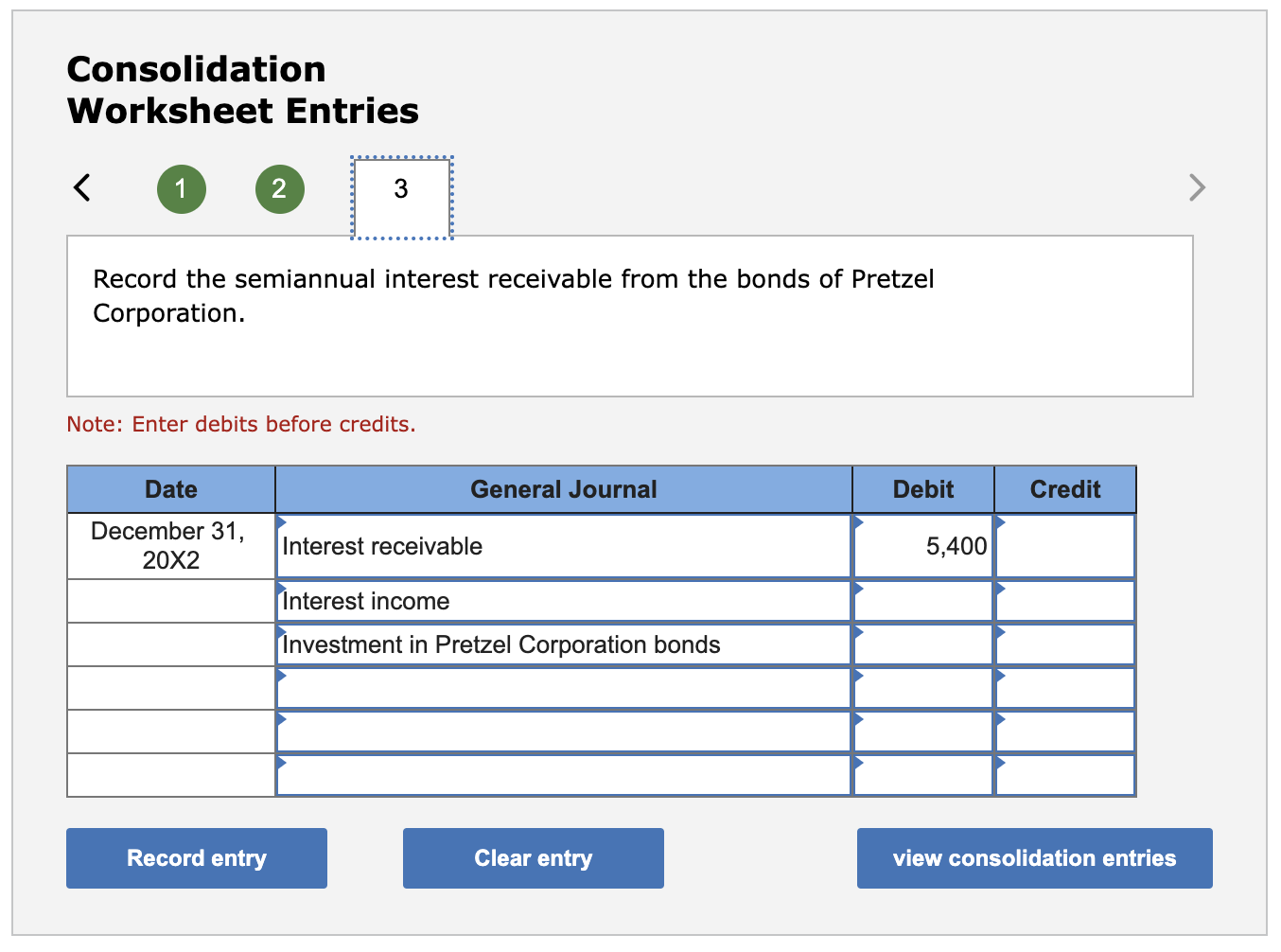This screenshot has width=1281, height=952.
Task: Open view consolidation entries
Action: (x=1033, y=857)
